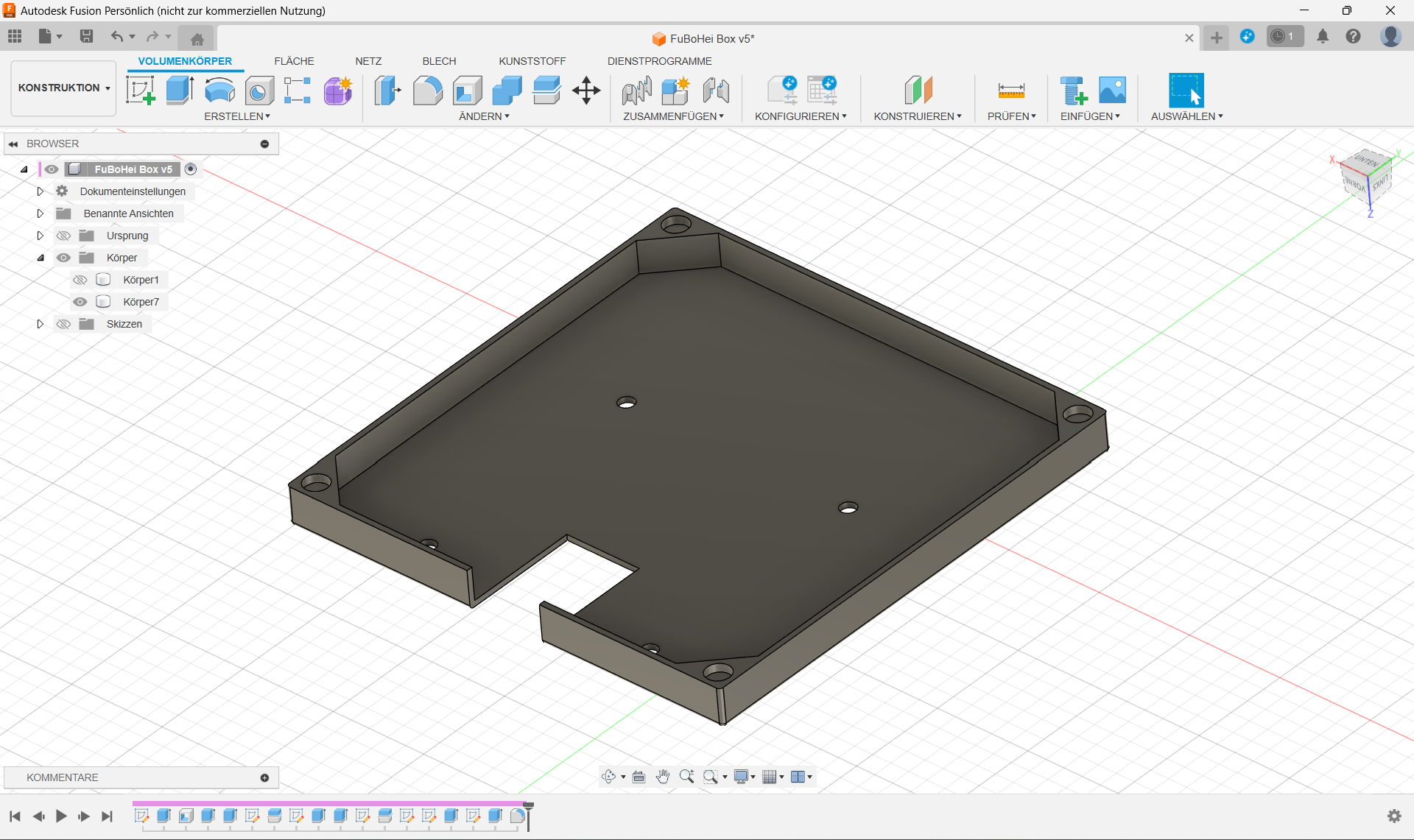
Task: Hide Körper7 body
Action: (x=80, y=302)
